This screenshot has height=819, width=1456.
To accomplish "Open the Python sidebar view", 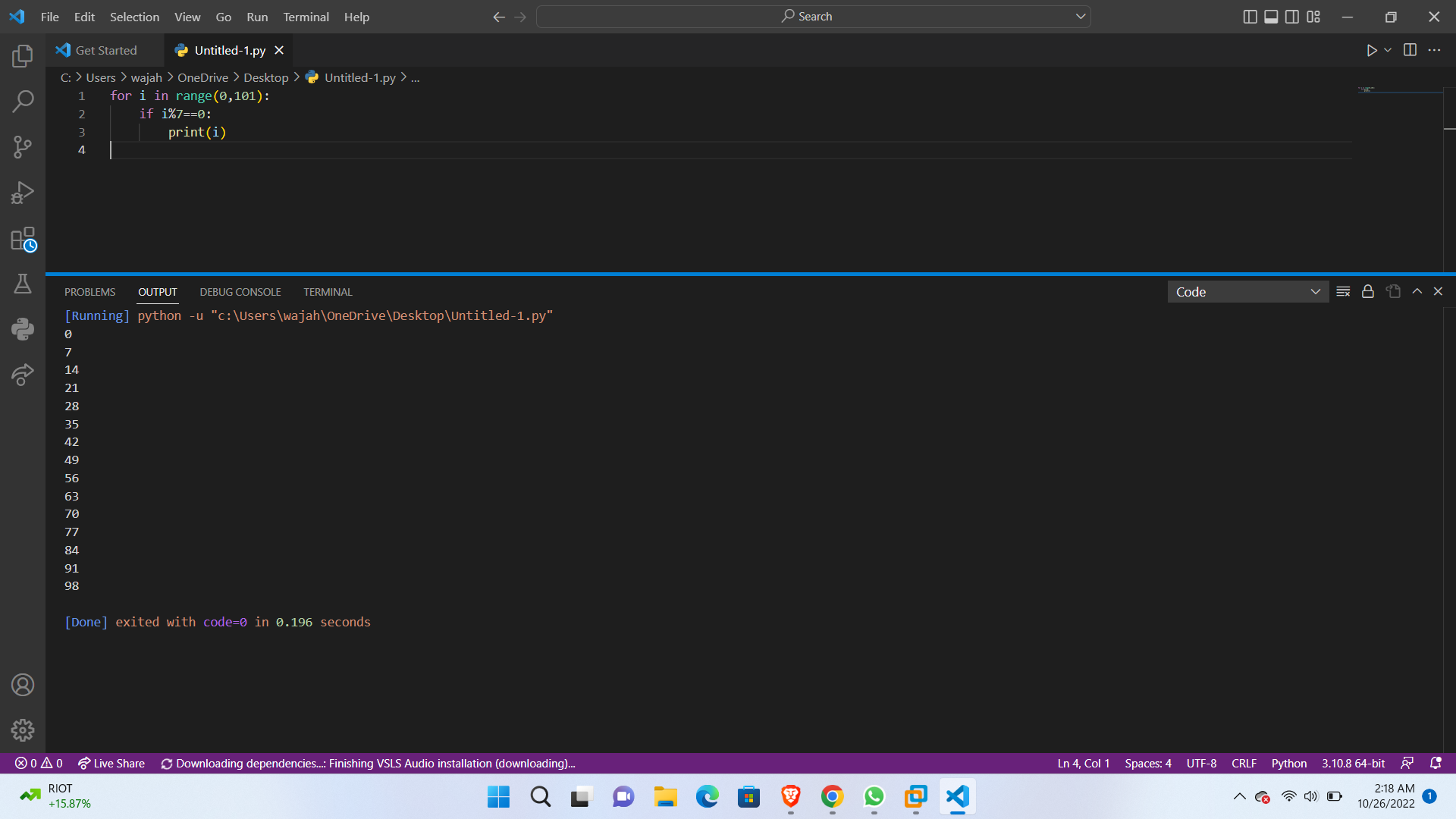I will (23, 329).
